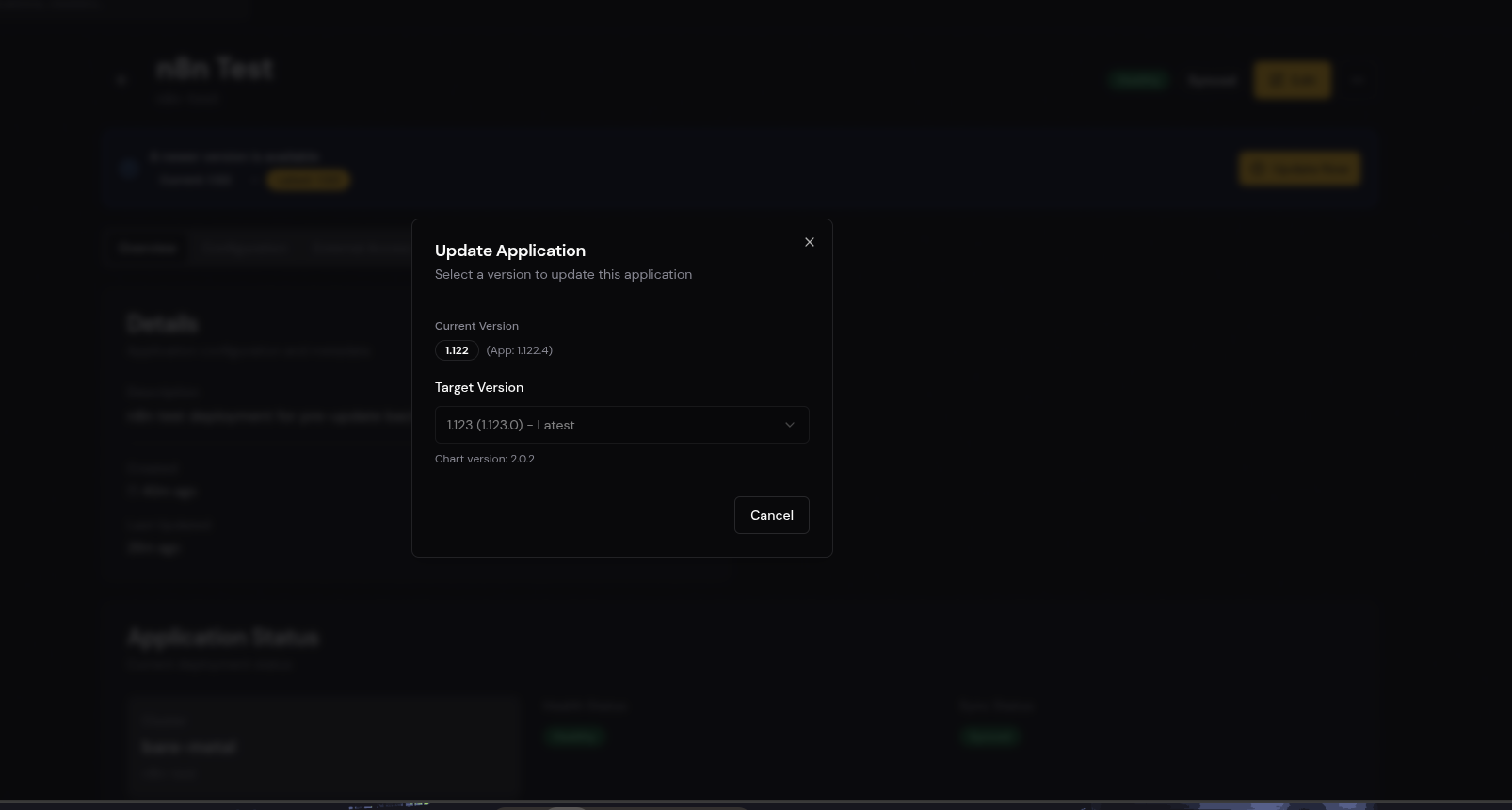Click the 1.122 current version badge

[x=457, y=350]
